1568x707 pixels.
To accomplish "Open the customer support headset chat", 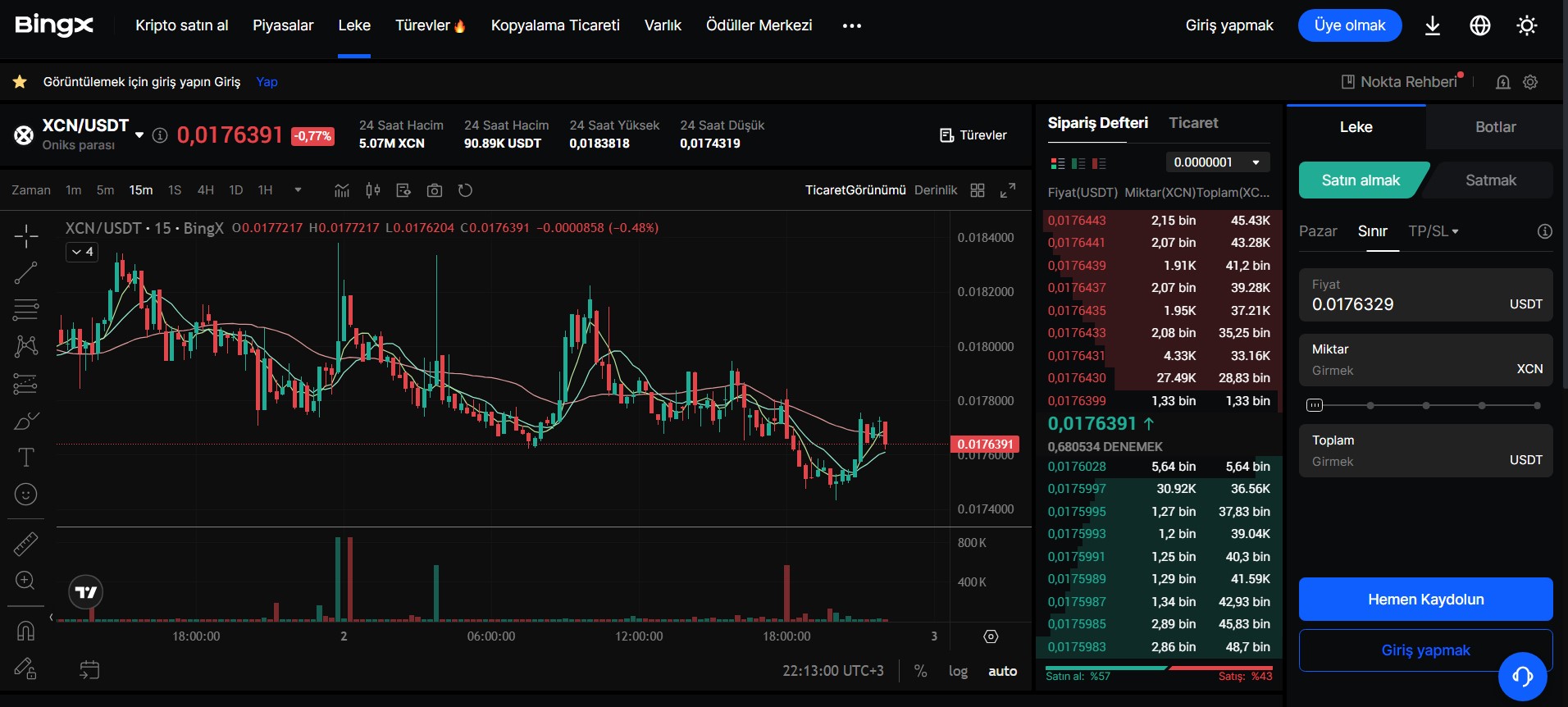I will pyautogui.click(x=1523, y=677).
